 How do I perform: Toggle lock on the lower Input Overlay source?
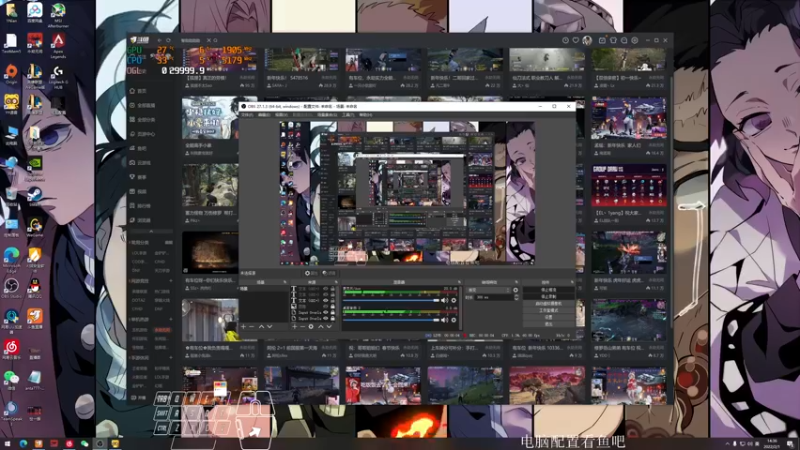[x=332, y=318]
